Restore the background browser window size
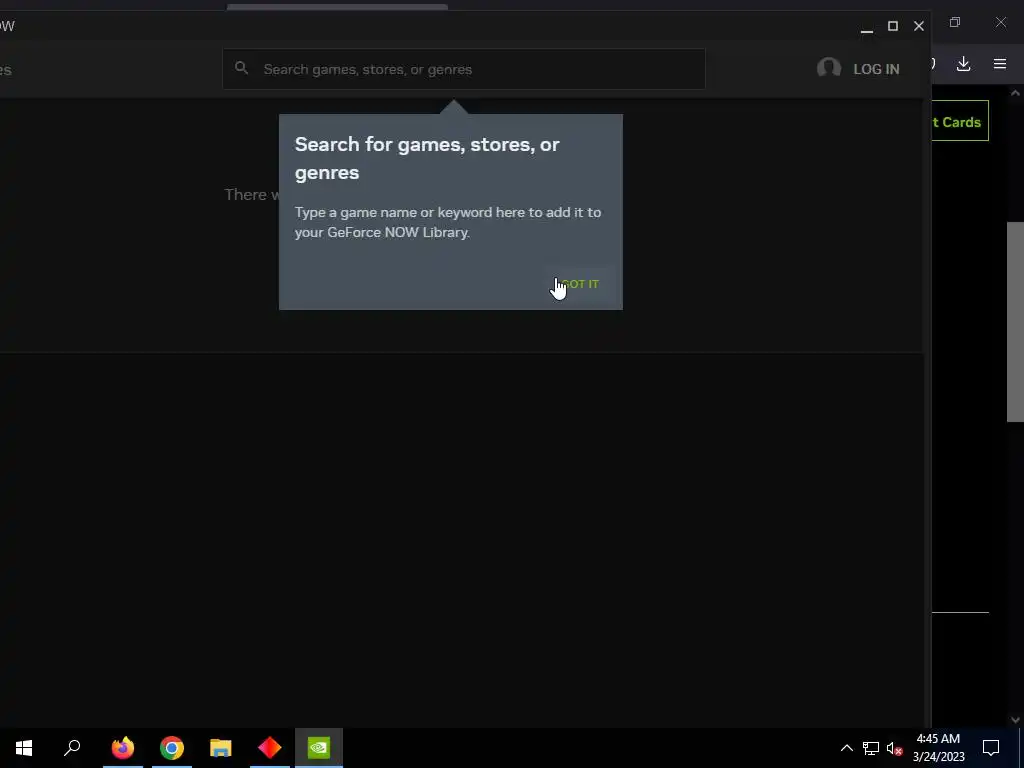 (x=955, y=22)
